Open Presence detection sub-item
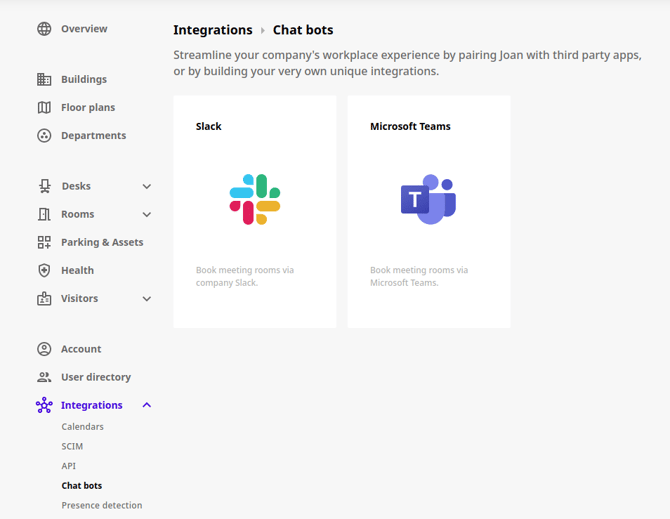 (102, 505)
